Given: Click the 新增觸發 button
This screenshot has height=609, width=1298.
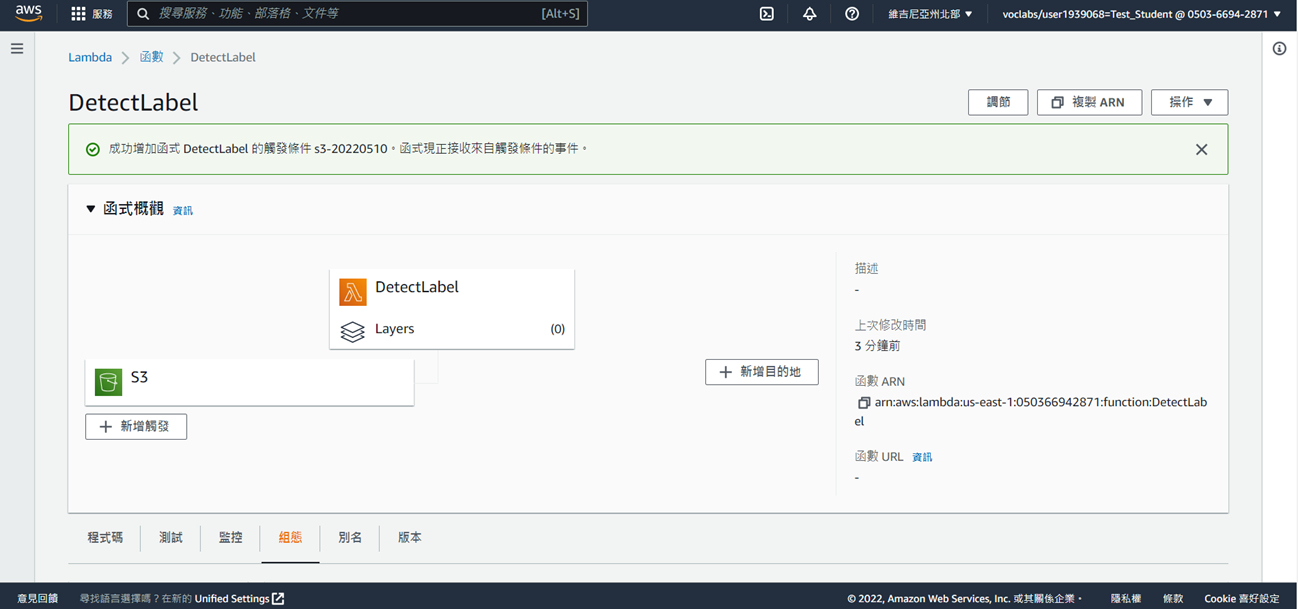Looking at the screenshot, I should point(136,426).
